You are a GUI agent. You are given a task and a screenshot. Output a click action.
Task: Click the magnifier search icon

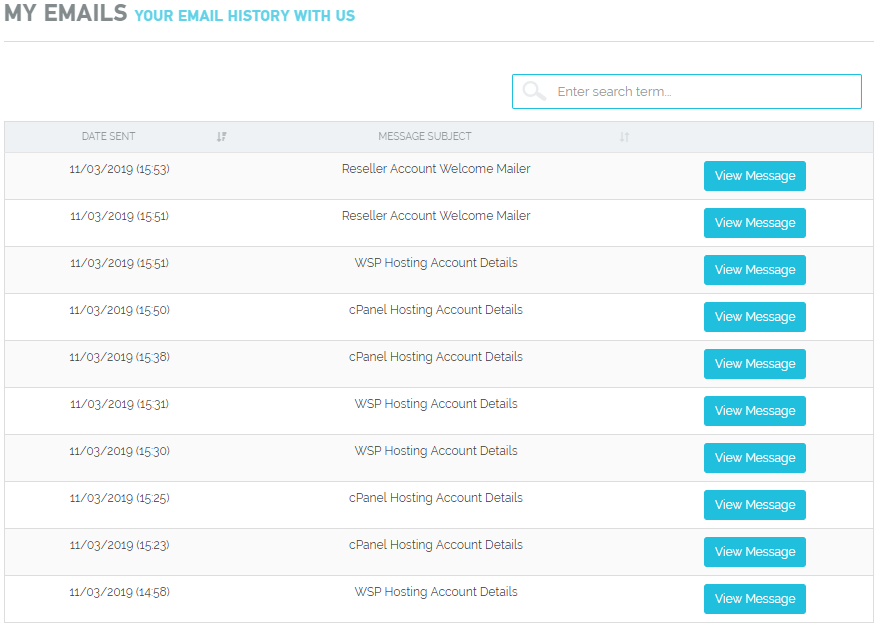pyautogui.click(x=534, y=91)
